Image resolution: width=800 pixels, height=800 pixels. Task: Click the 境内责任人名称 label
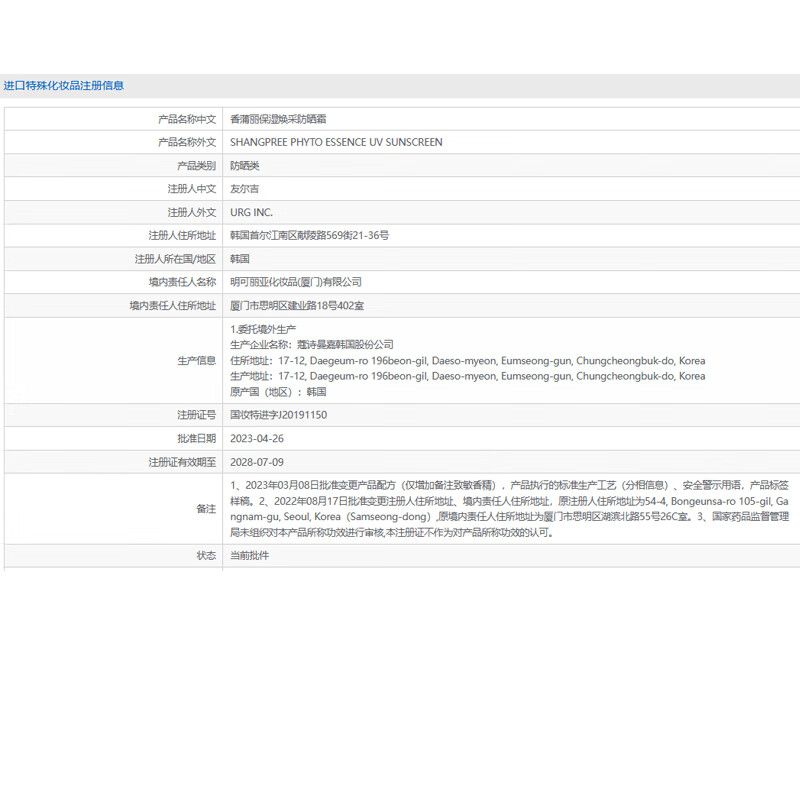coord(182,282)
